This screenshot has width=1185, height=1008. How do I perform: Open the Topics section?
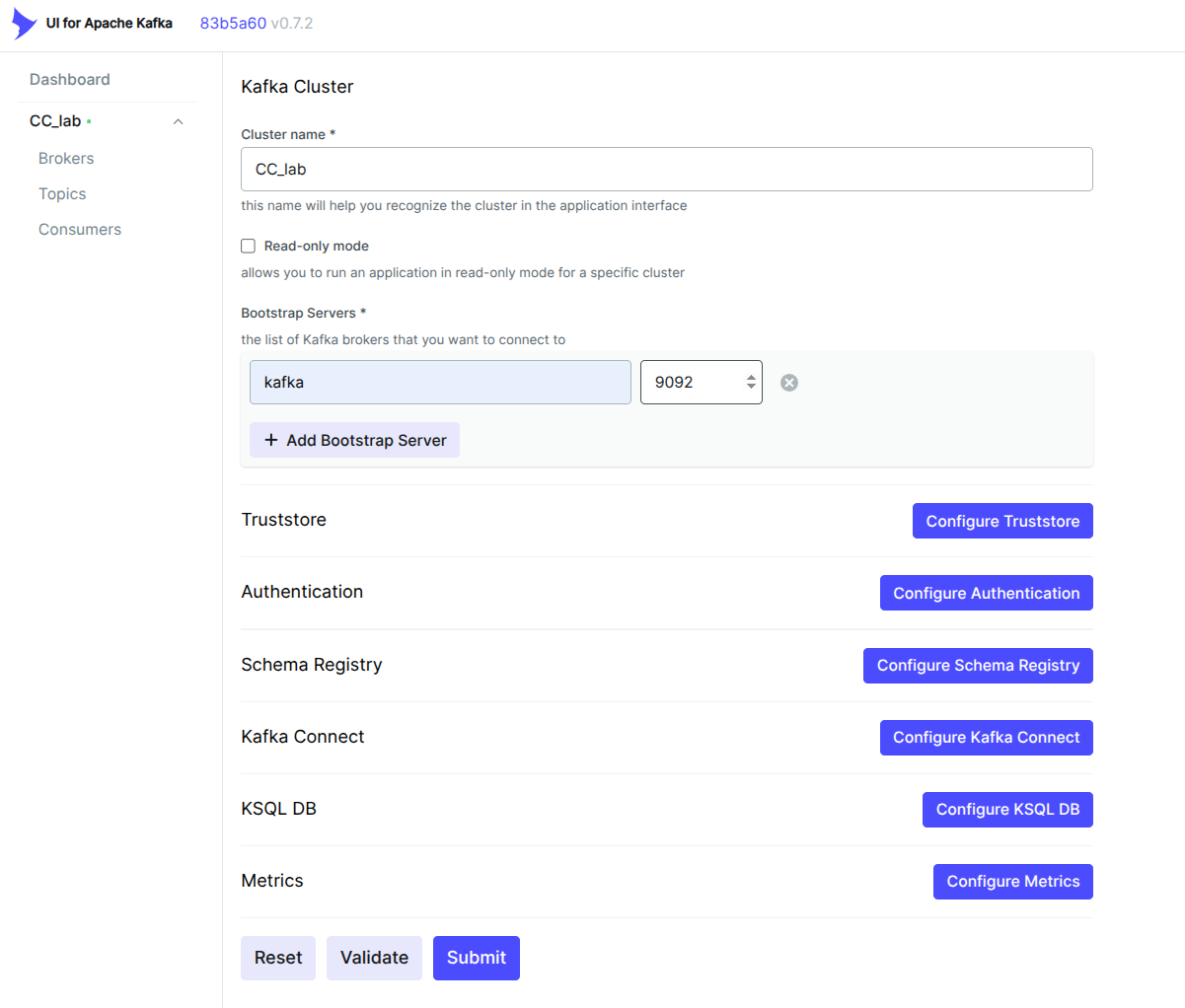[62, 193]
